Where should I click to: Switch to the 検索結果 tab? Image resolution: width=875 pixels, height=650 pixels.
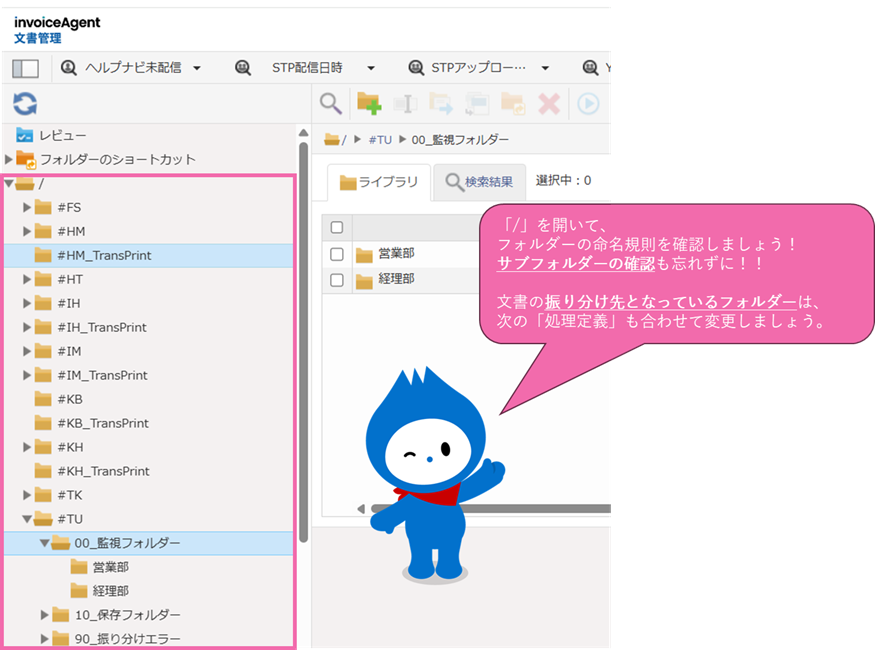tap(480, 182)
